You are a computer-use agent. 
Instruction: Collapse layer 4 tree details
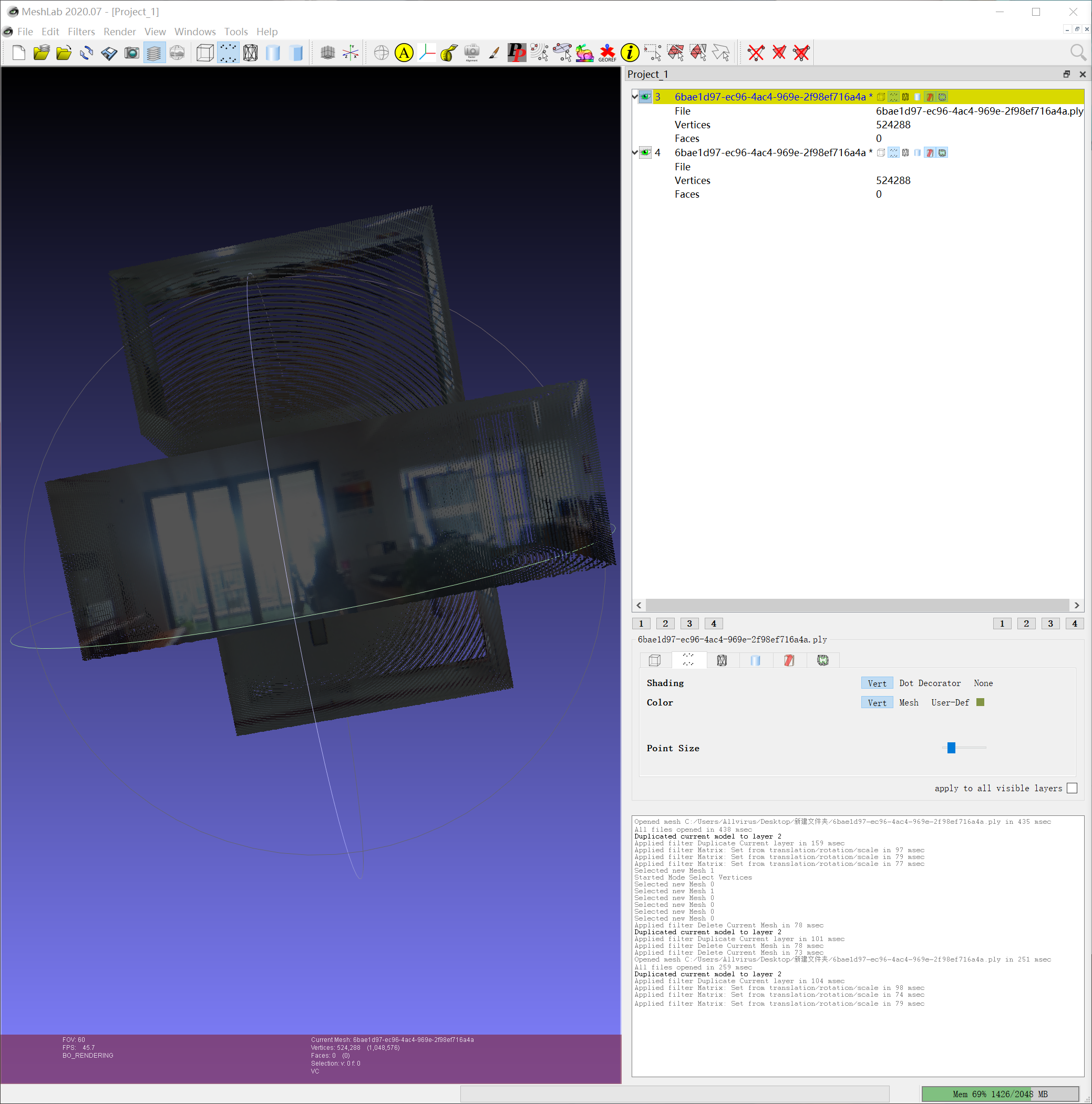pyautogui.click(x=634, y=152)
